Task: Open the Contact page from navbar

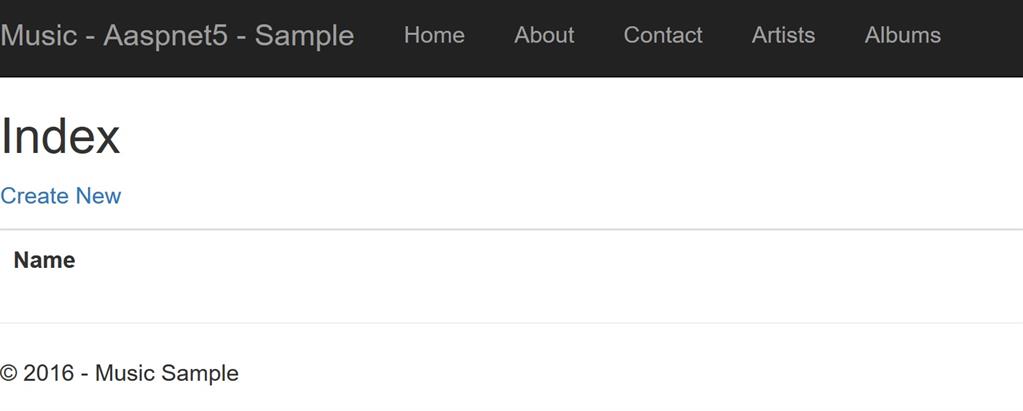Action: click(x=663, y=36)
